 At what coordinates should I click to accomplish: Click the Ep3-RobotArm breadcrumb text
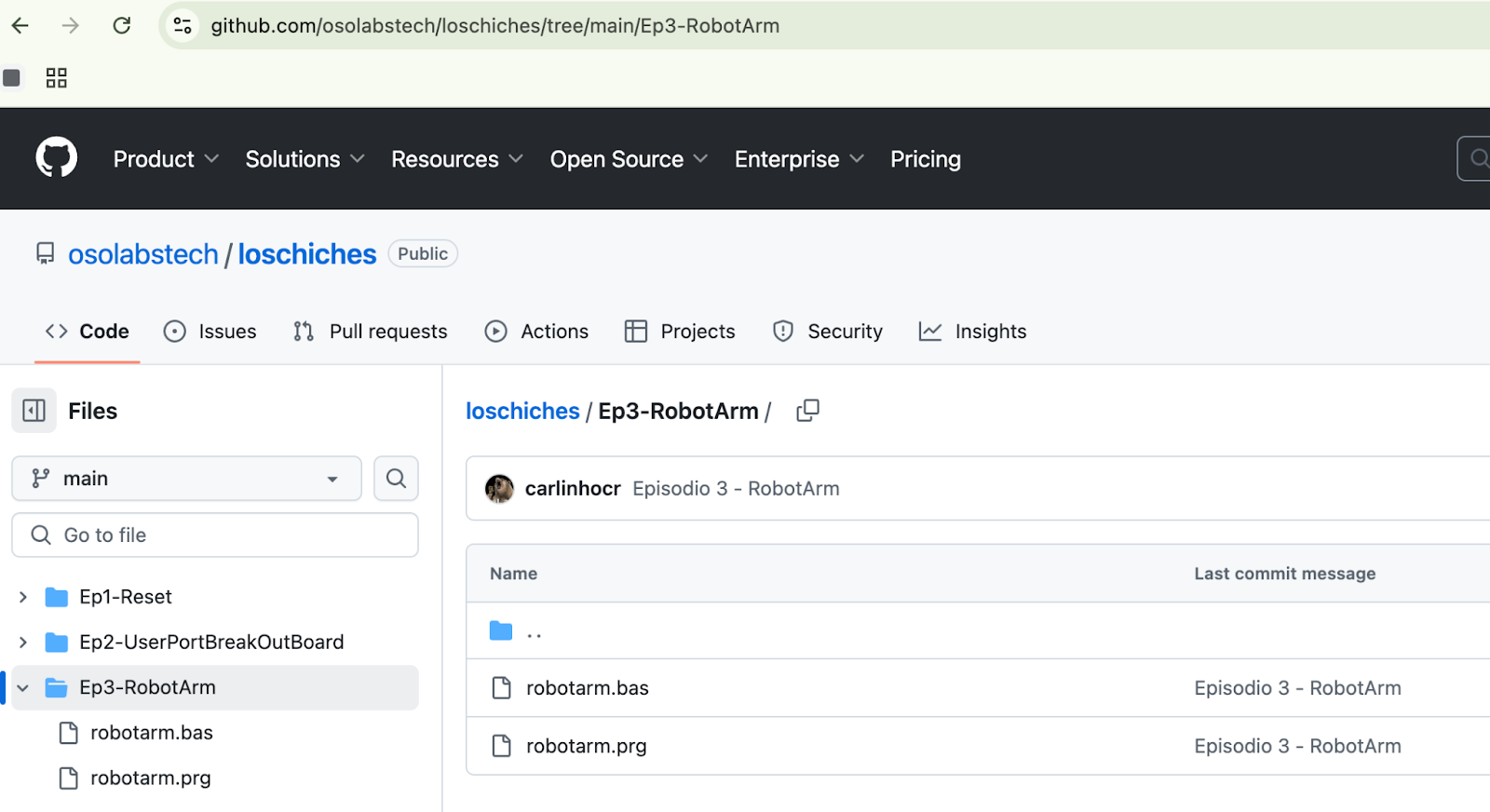(678, 411)
